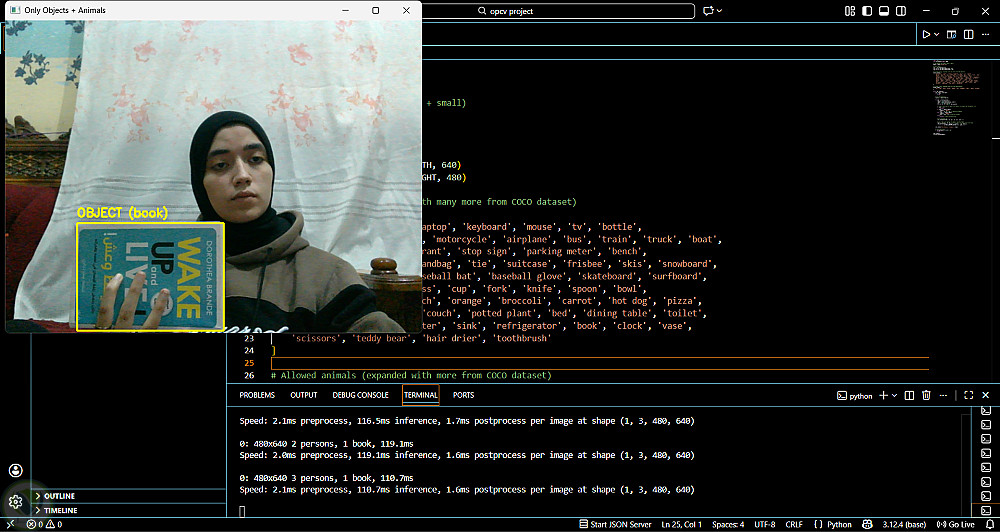This screenshot has height=532, width=1000.
Task: Click line number 25 in the gutter
Action: [249, 363]
